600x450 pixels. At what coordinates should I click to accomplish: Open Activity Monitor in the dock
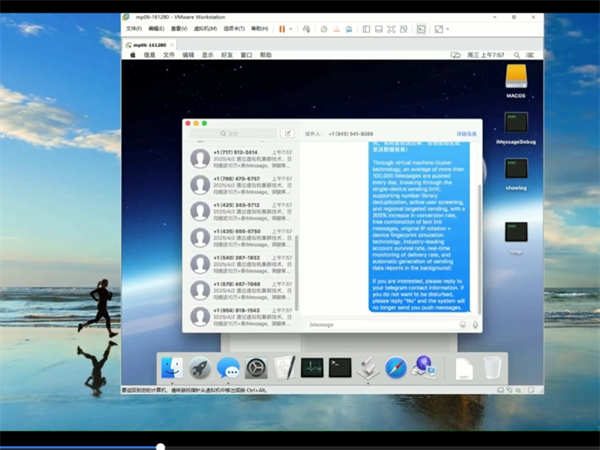point(312,367)
